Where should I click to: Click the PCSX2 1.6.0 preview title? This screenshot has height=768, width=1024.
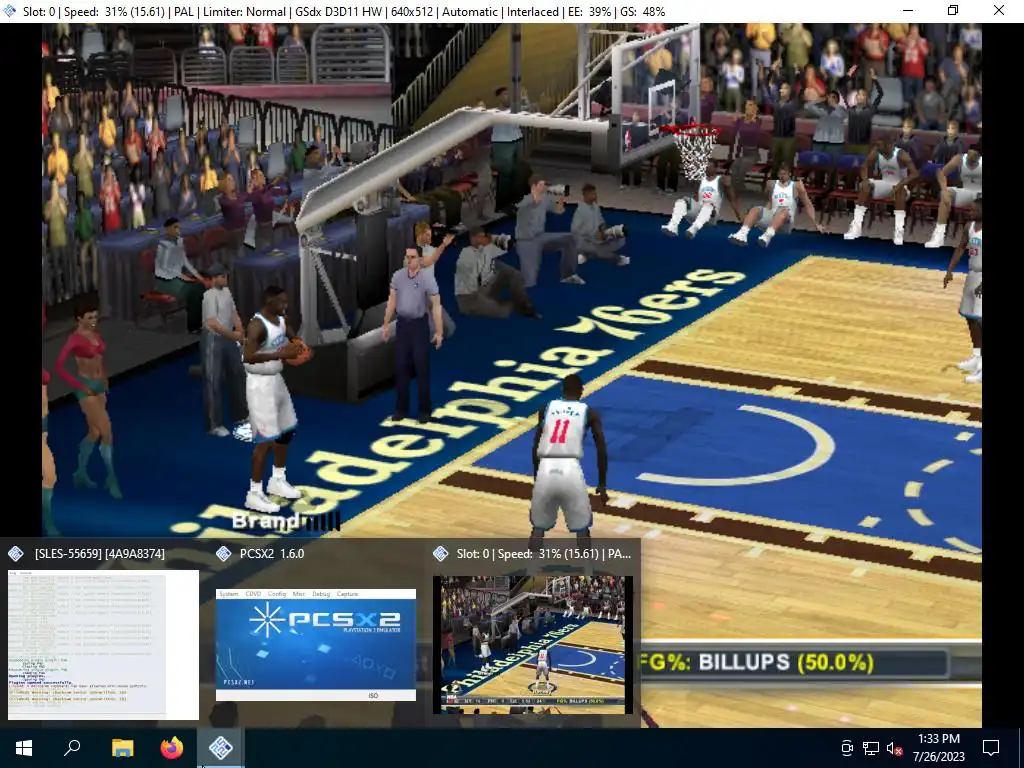tap(272, 554)
